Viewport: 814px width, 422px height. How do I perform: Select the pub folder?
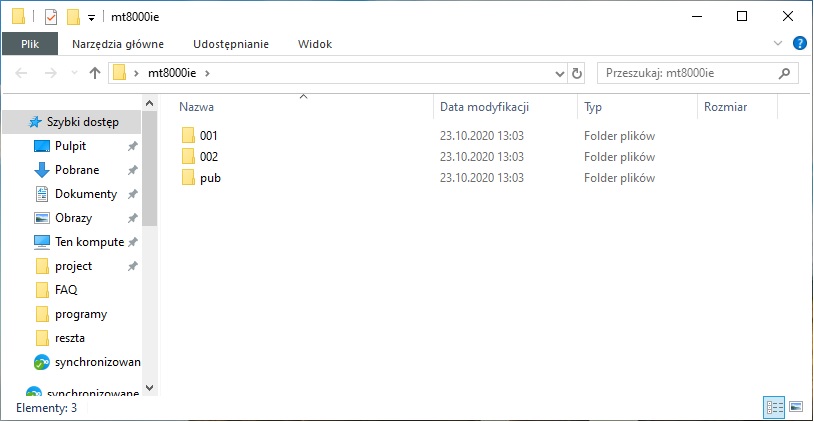210,178
